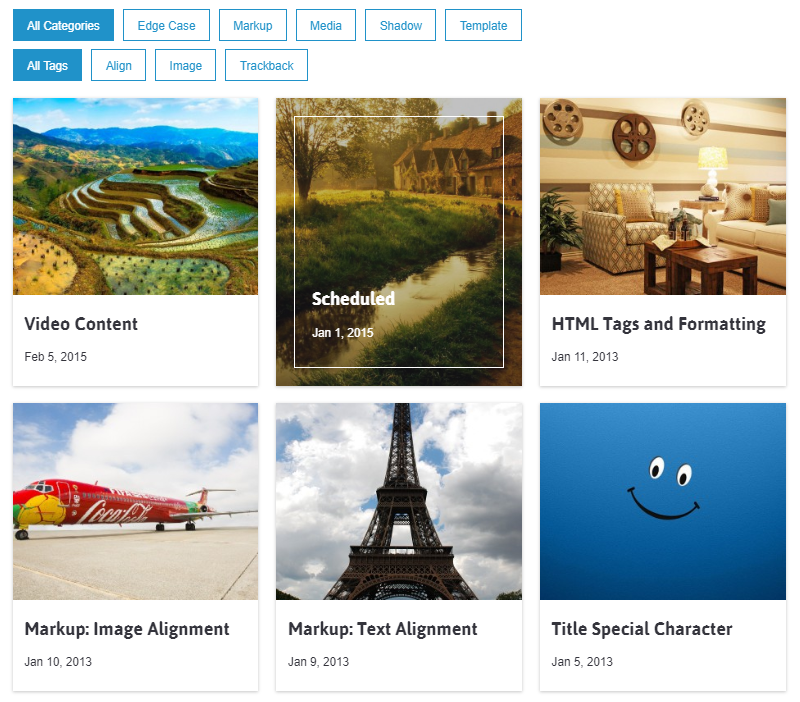The height and width of the screenshot is (702, 800).
Task: Filter posts by Align tag
Action: [118, 65]
